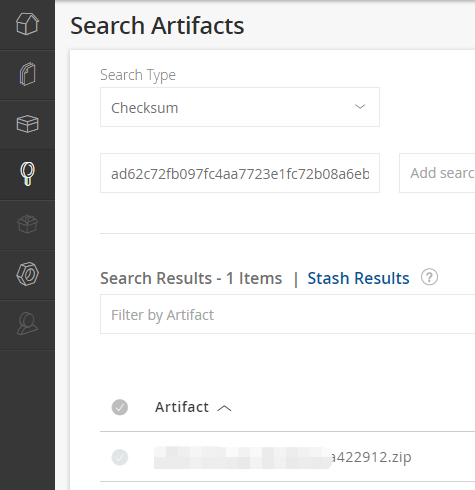Open the Search Type Checksum dropdown
Image resolution: width=475 pixels, height=490 pixels.
(240, 107)
